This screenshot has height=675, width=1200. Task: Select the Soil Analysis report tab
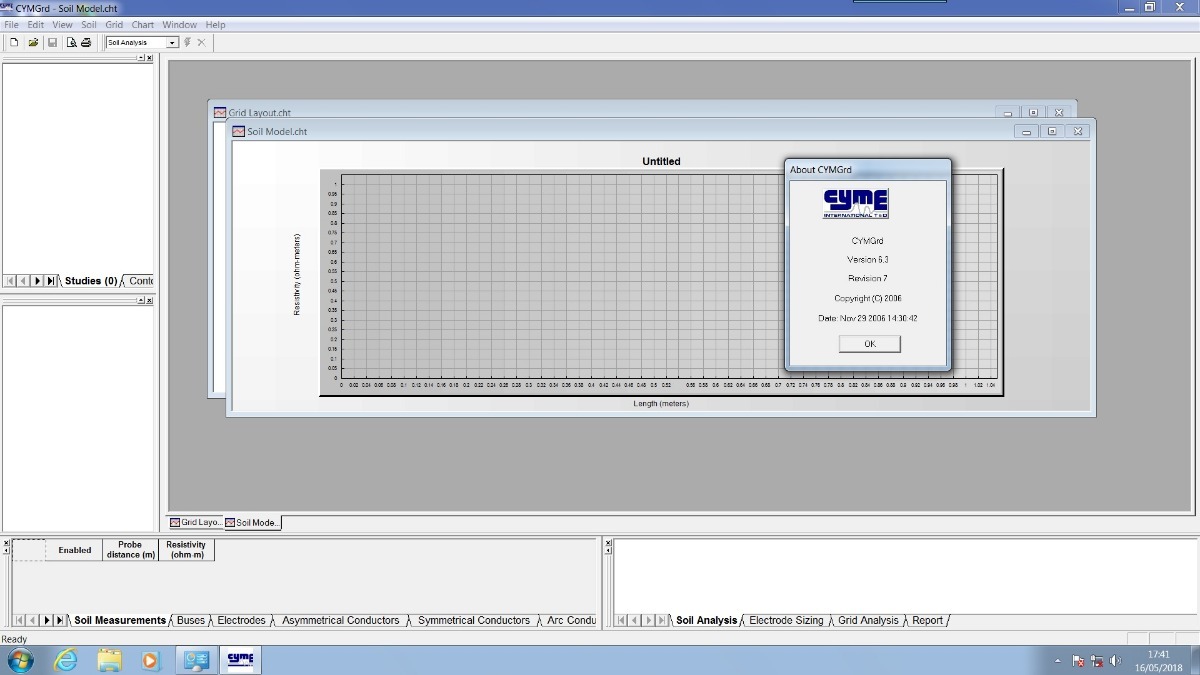[706, 620]
